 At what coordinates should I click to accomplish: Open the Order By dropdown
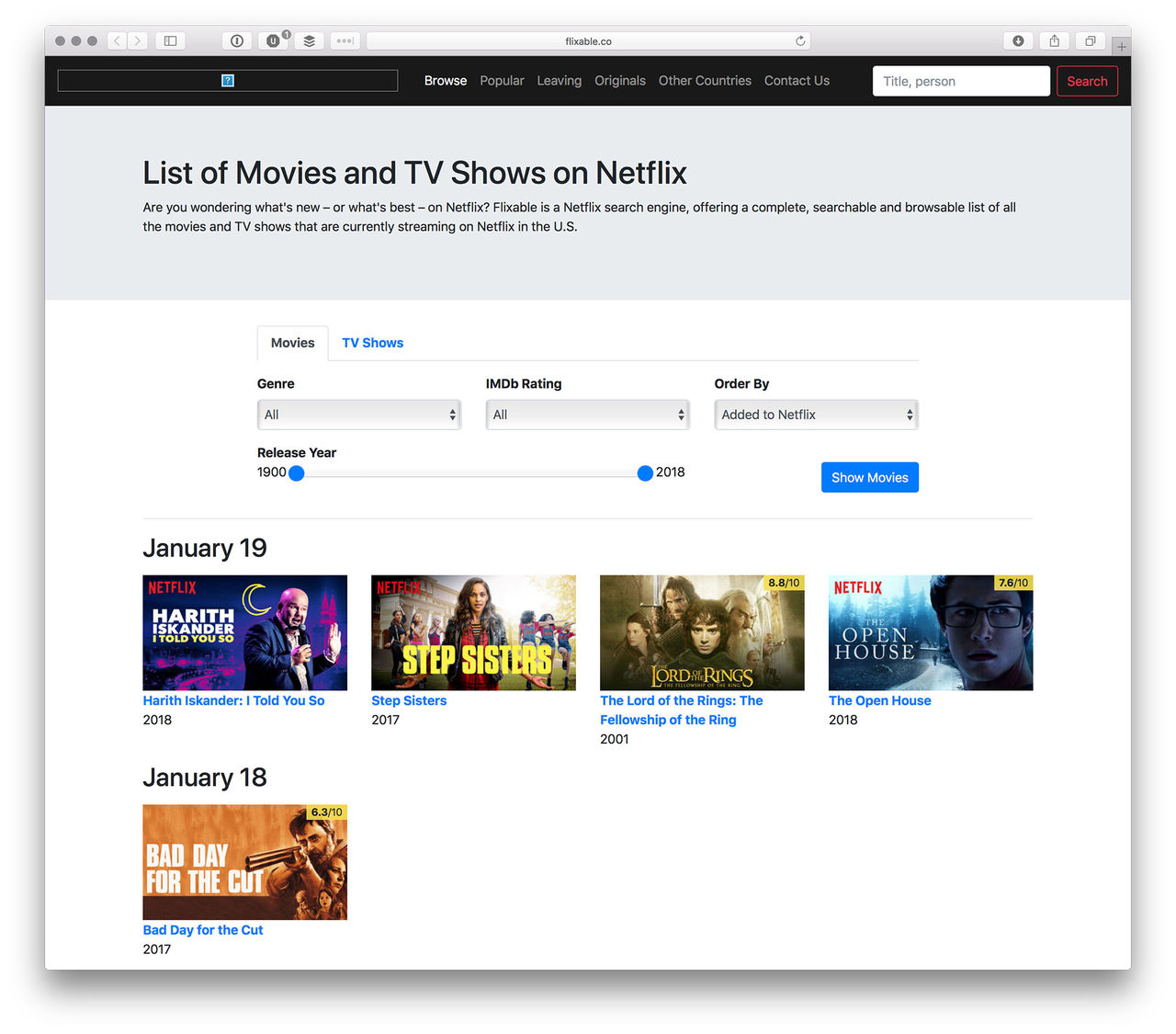[x=817, y=415]
